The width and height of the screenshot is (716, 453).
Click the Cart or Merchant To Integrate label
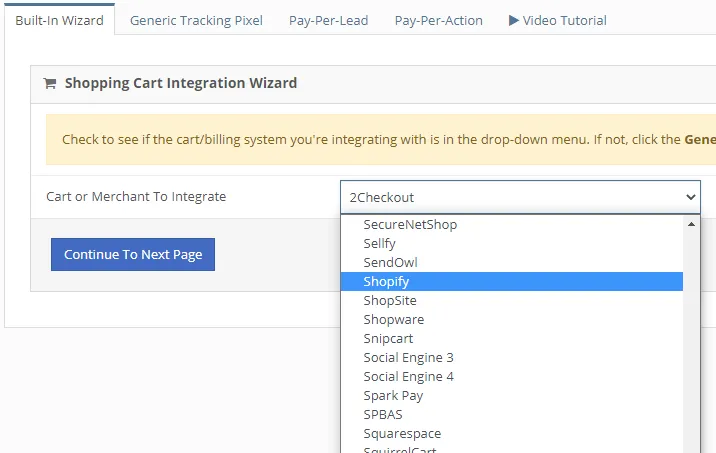tap(136, 196)
